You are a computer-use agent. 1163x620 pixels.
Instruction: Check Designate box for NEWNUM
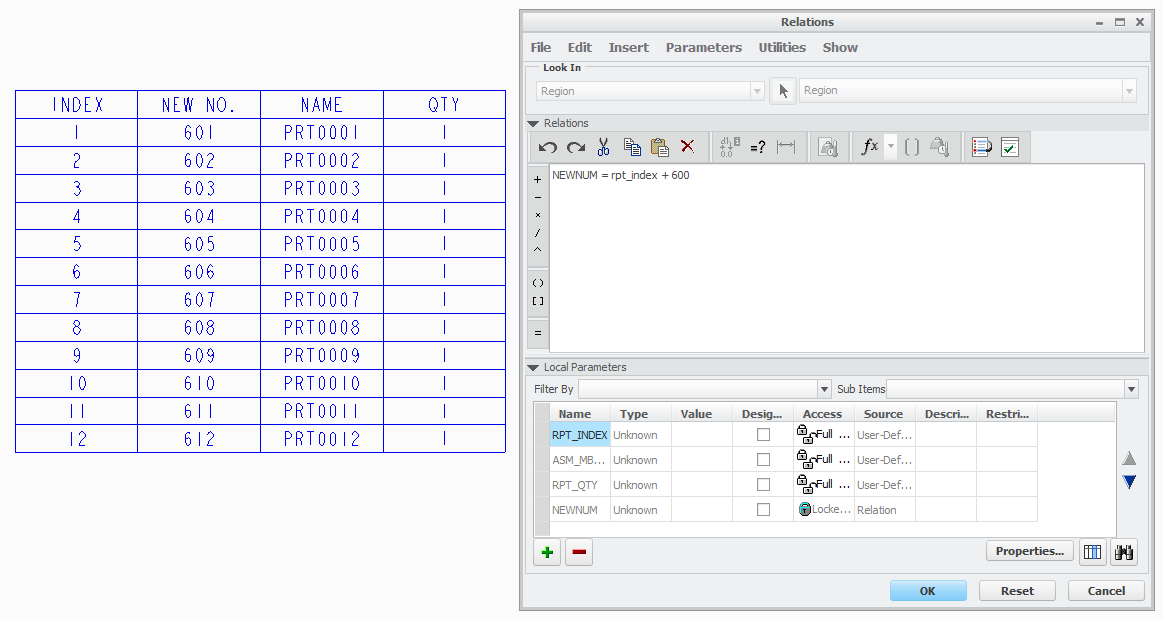[x=762, y=509]
